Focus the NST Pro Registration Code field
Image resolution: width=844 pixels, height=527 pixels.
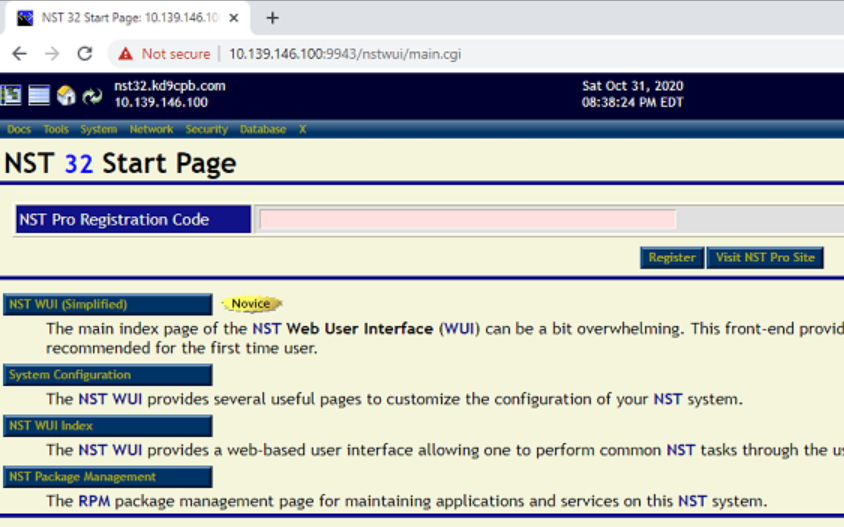click(x=467, y=220)
